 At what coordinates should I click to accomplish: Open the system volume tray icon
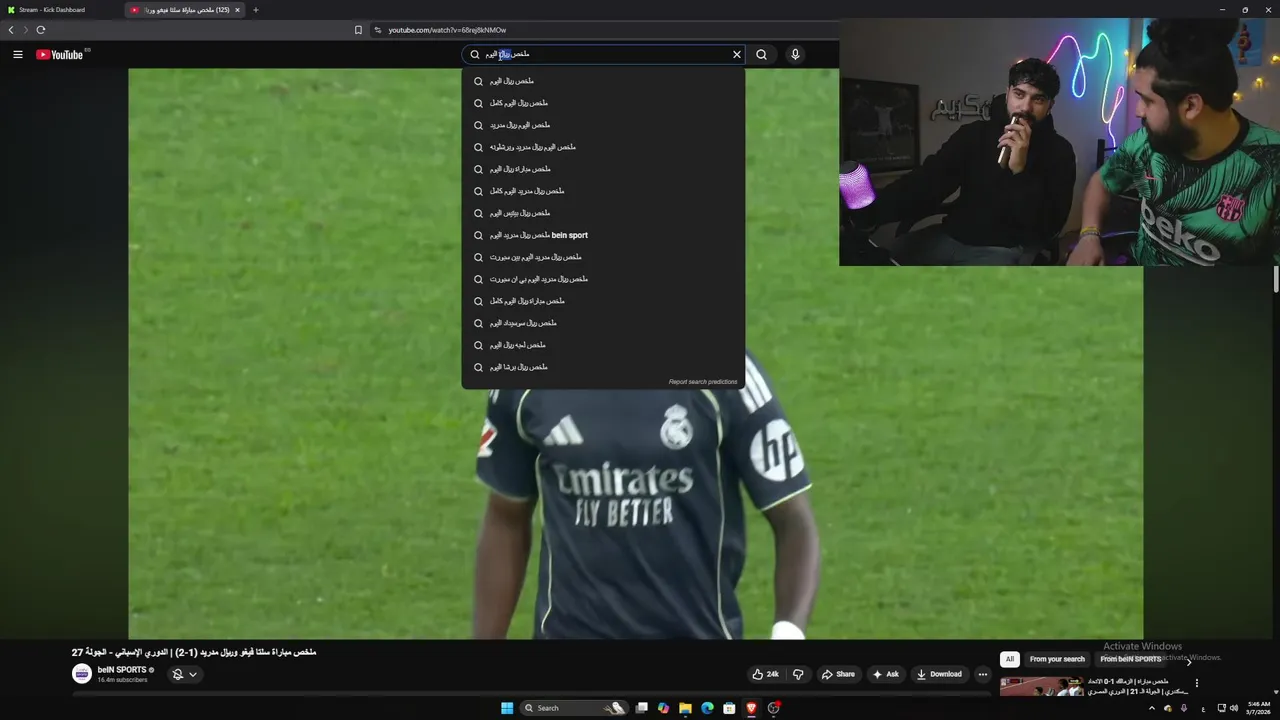tap(1234, 708)
